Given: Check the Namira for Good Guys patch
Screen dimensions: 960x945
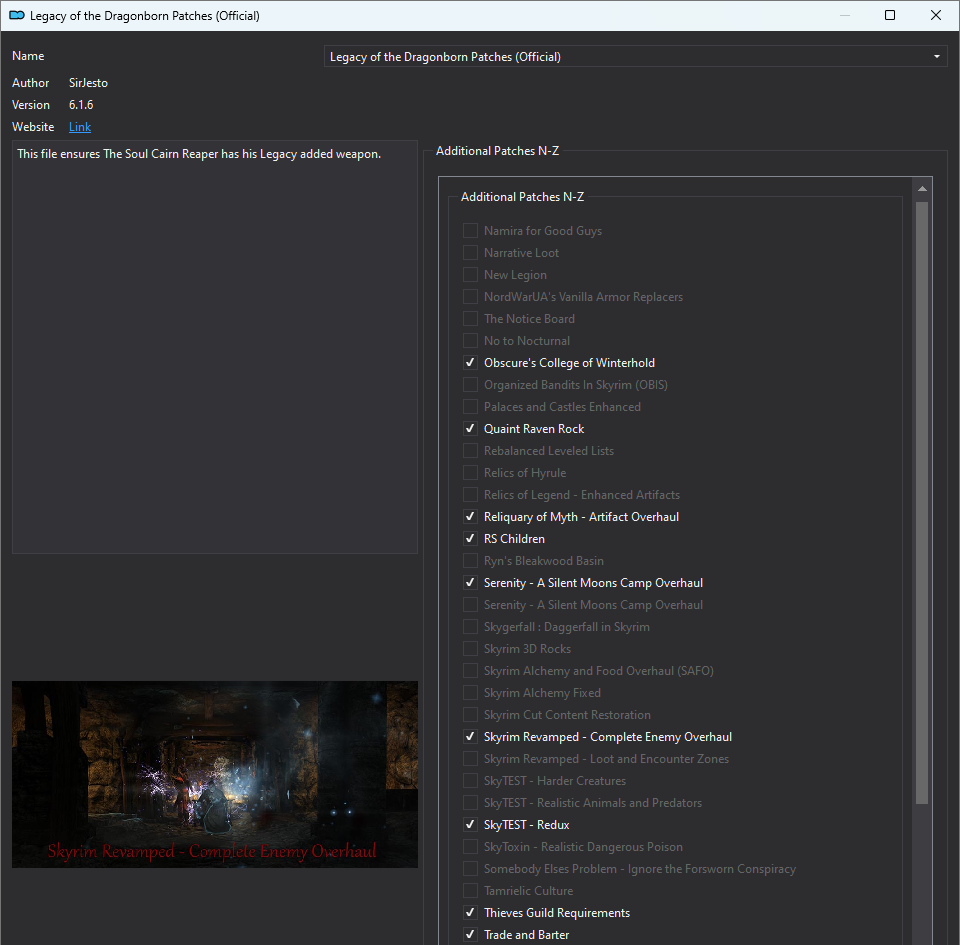Looking at the screenshot, I should [470, 231].
